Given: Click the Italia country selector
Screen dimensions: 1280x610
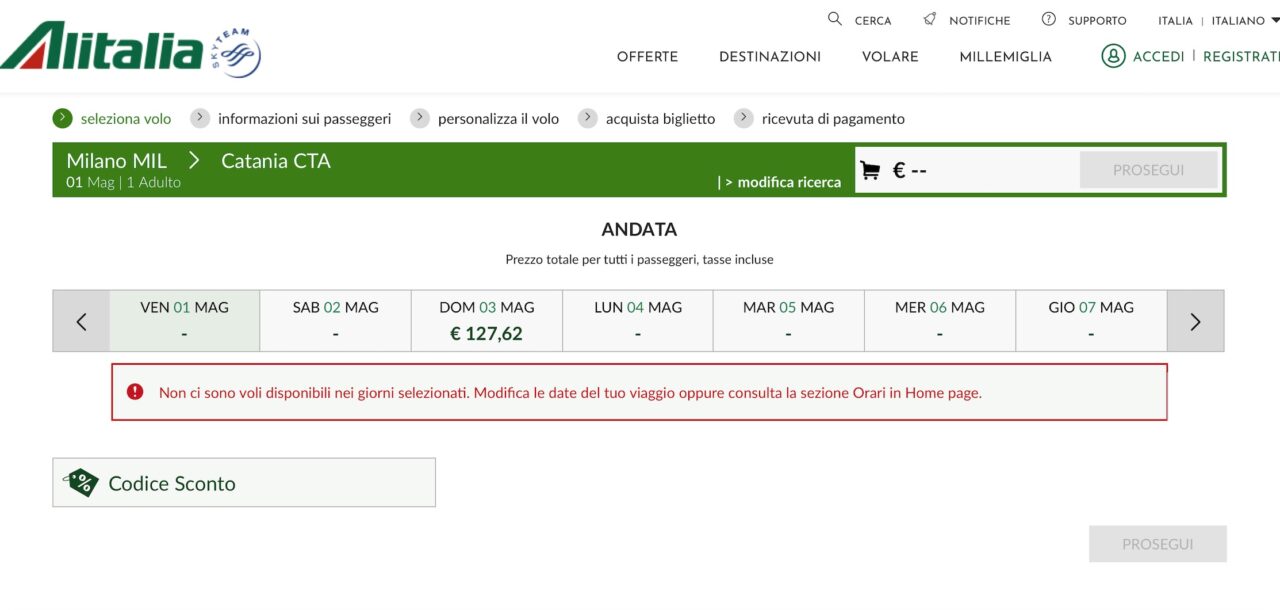Looking at the screenshot, I should 1175,20.
